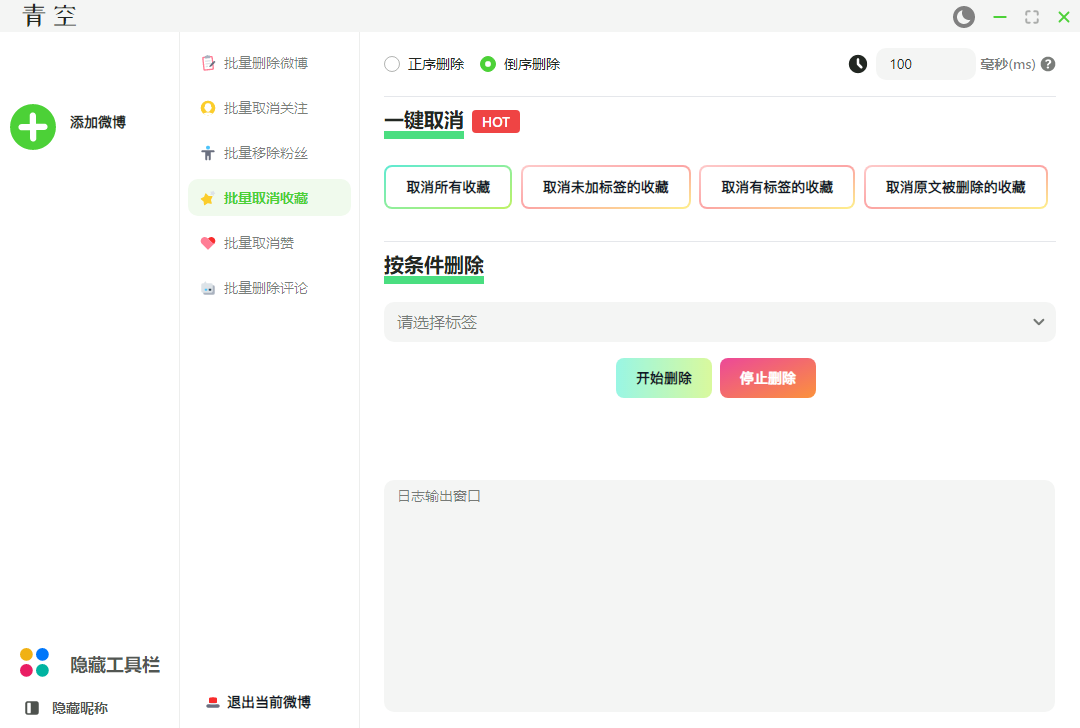Click the red logout icon
The height and width of the screenshot is (728, 1080).
coord(212,702)
